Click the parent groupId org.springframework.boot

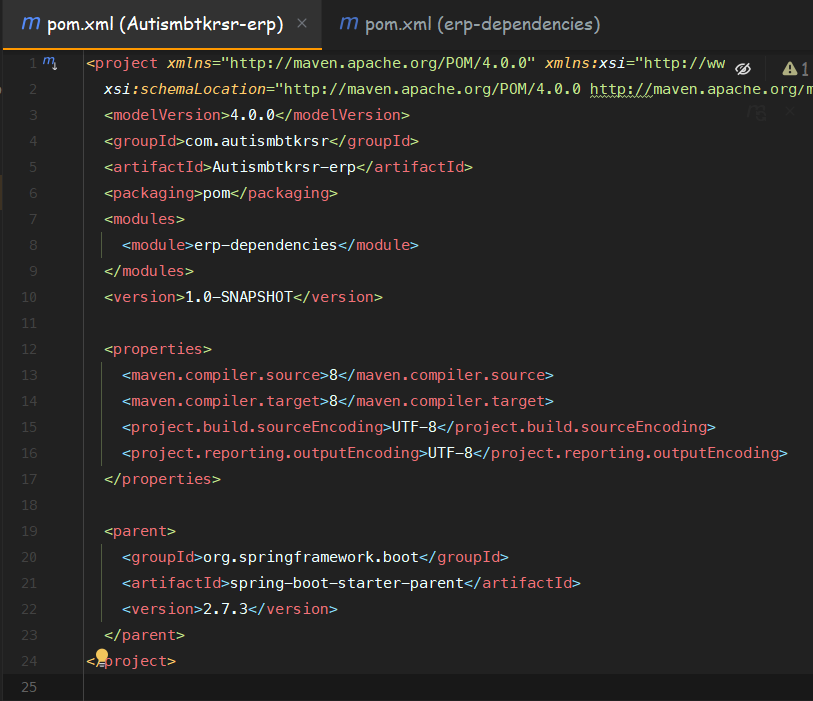click(311, 557)
